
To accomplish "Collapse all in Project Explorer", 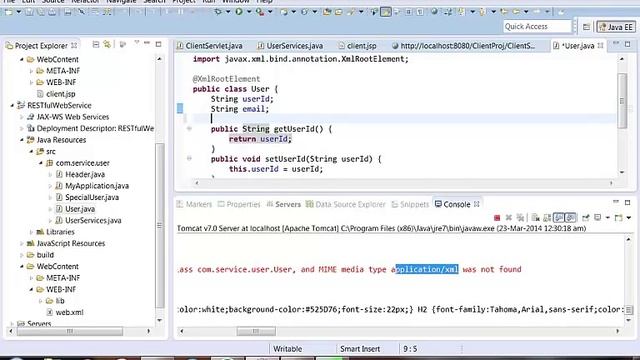I will point(96,44).
